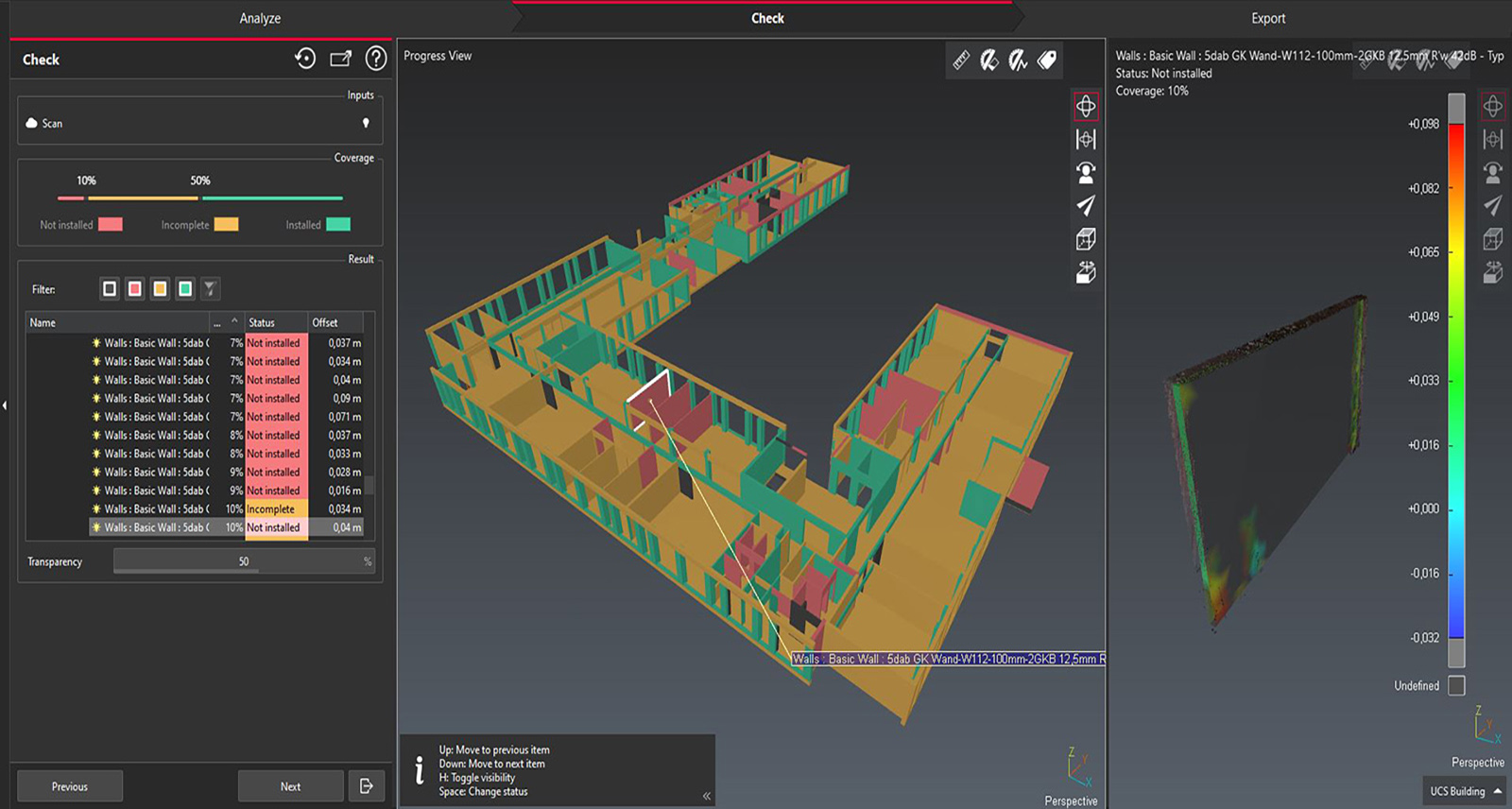This screenshot has width=1512, height=809.
Task: Open the UCS Building dropdown
Action: [1466, 792]
